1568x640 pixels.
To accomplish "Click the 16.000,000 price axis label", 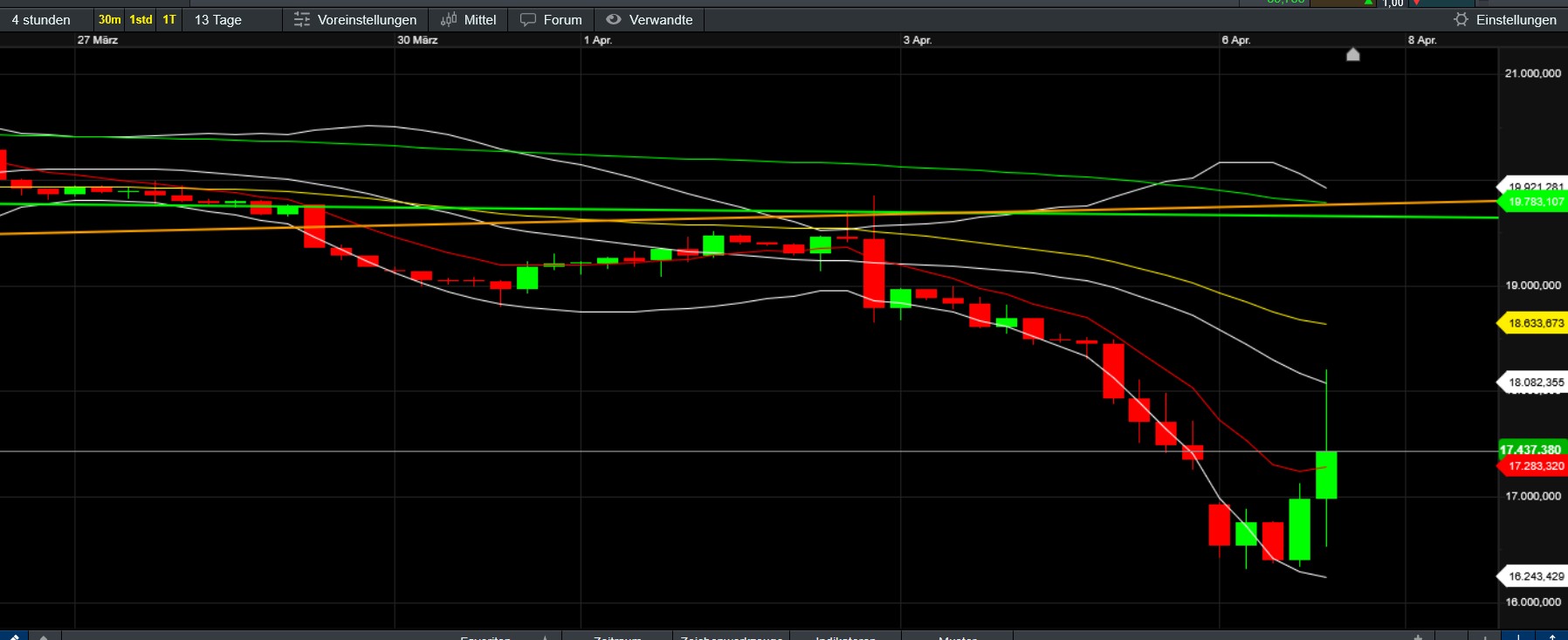I will pos(1533,602).
